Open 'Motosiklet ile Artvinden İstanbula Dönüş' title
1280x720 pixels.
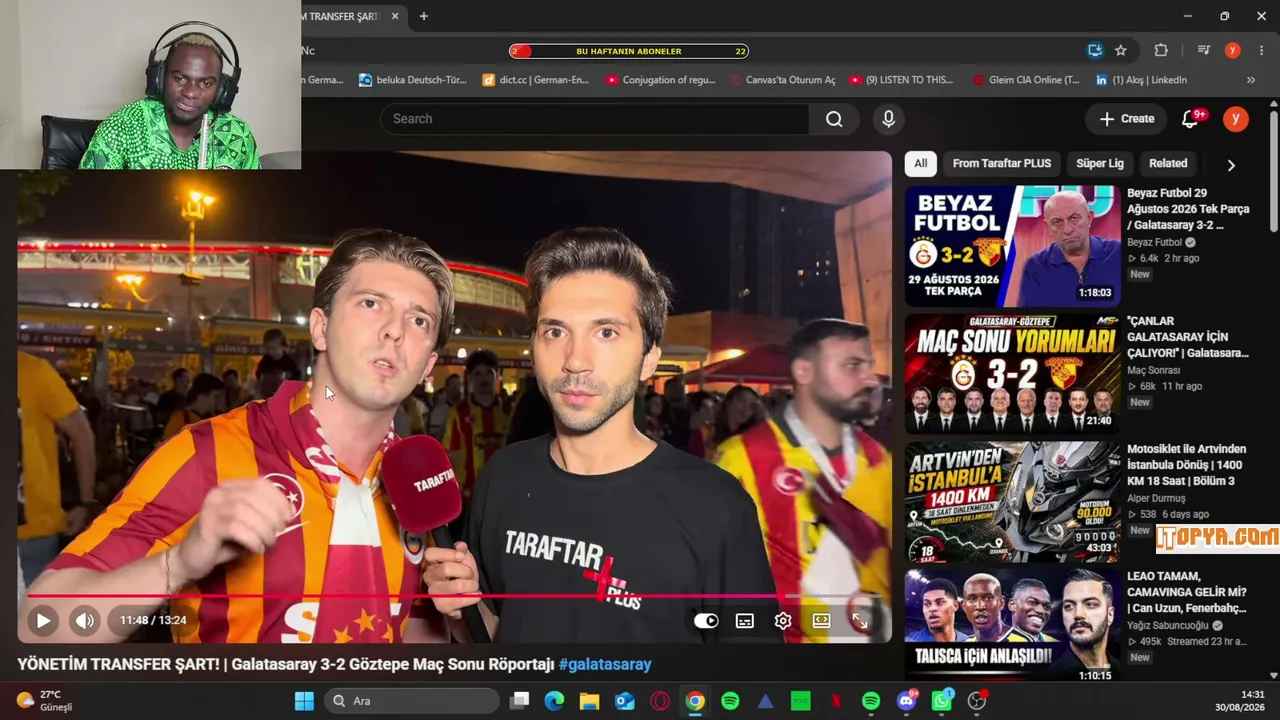pos(1187,465)
